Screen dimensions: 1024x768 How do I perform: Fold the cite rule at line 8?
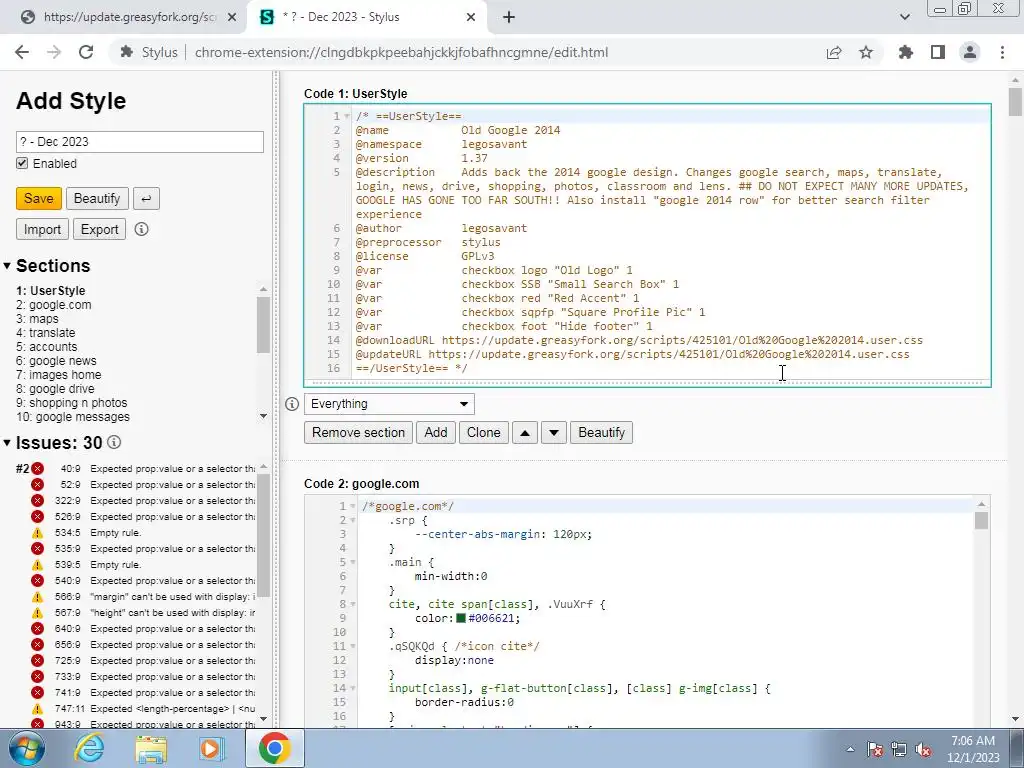[x=353, y=604]
